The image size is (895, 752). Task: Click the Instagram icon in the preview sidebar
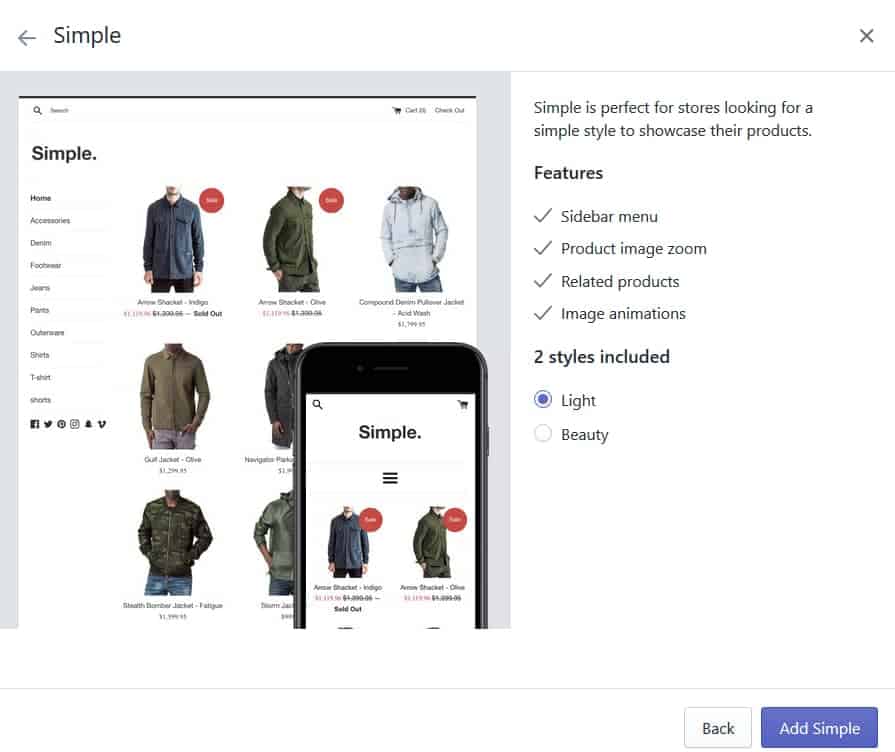tap(75, 424)
